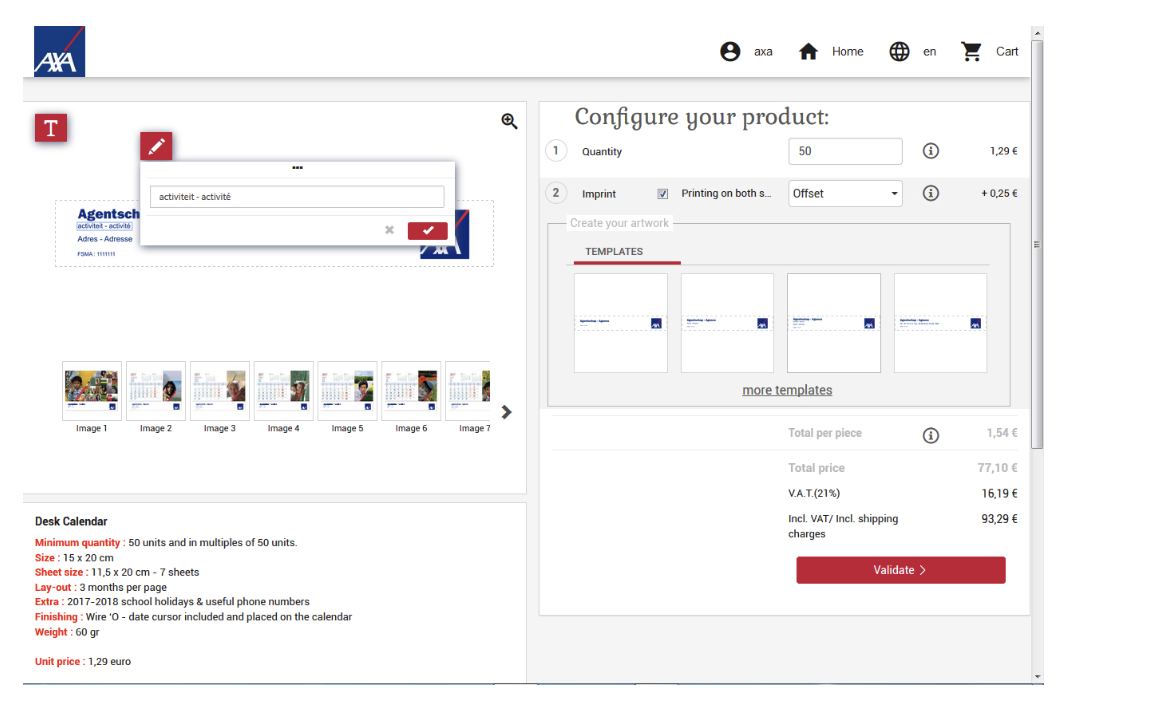Go to Home via house icon

(808, 51)
